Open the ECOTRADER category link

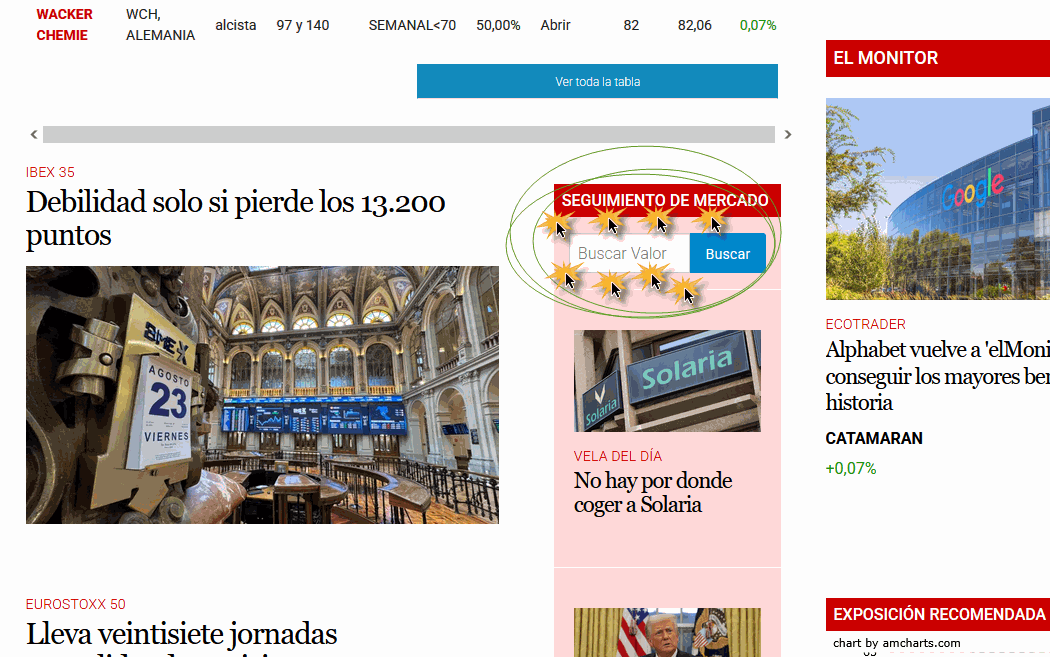[865, 324]
